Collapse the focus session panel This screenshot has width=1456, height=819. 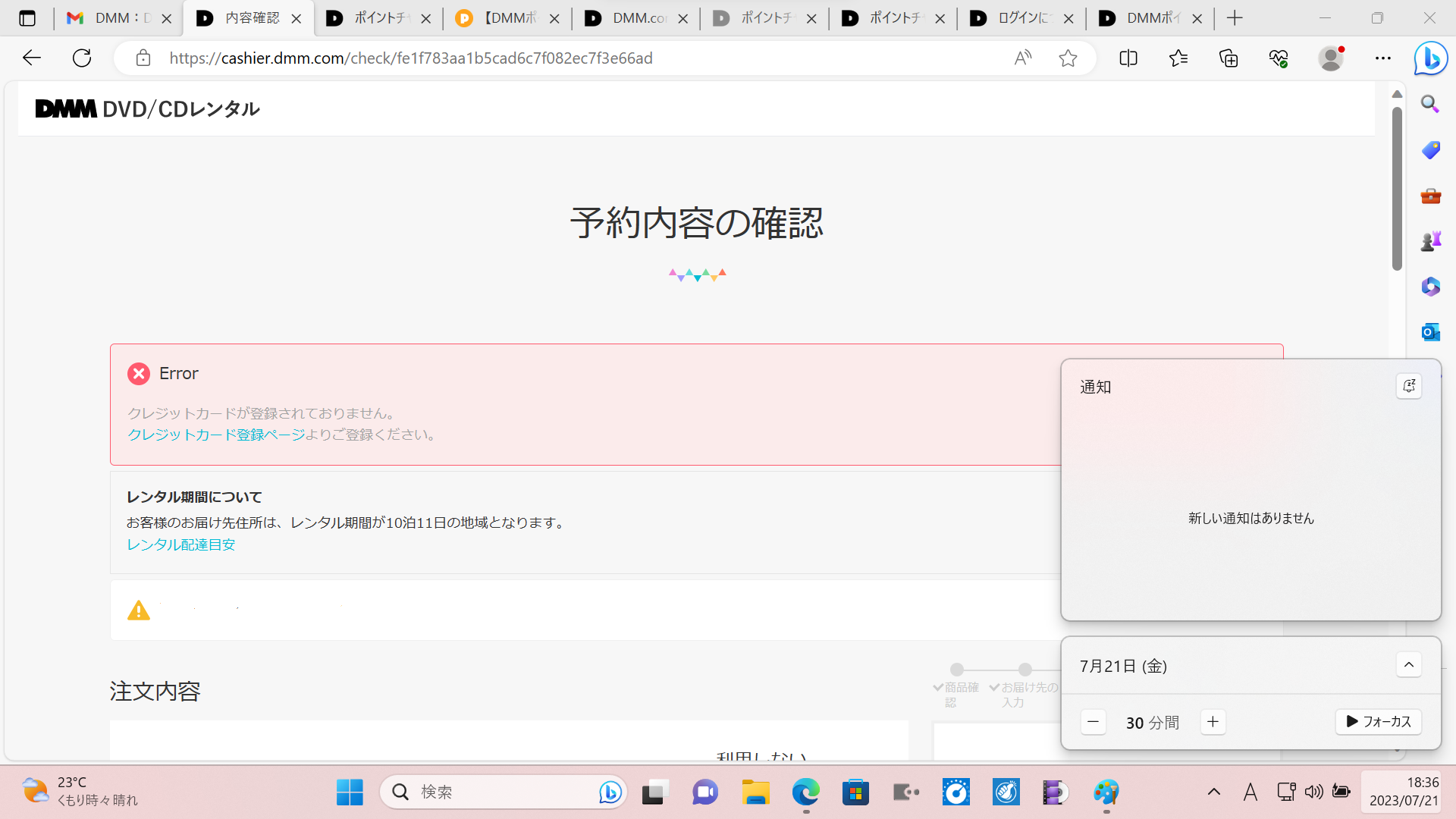click(1408, 664)
